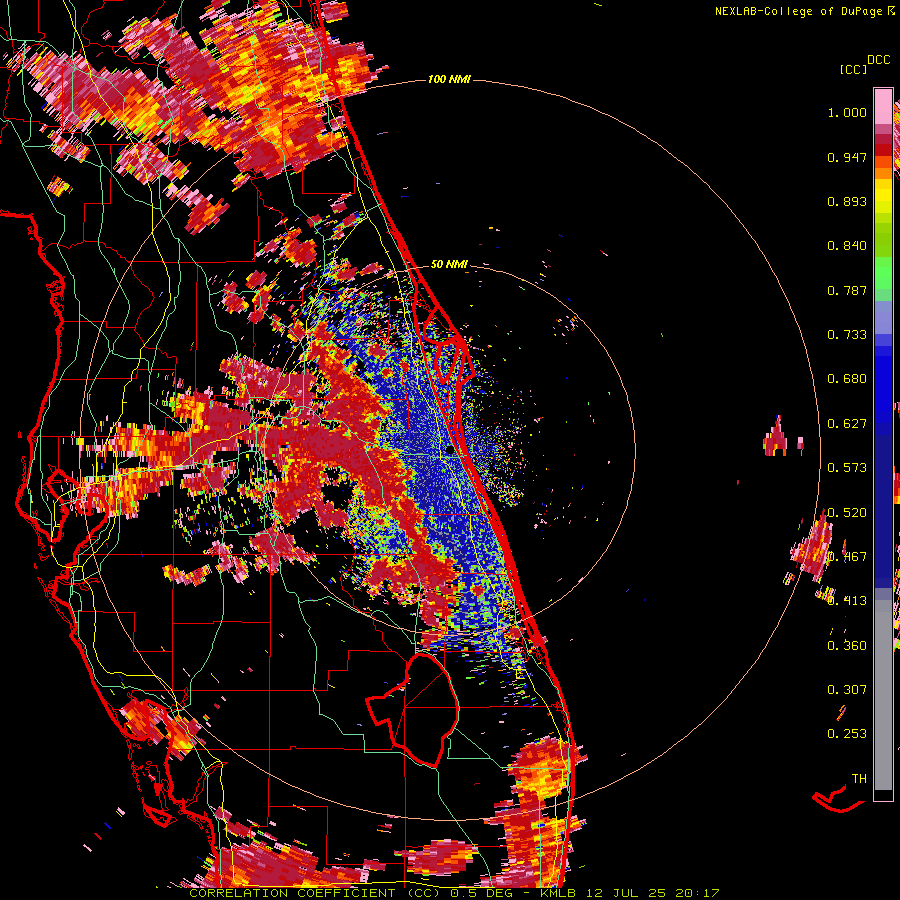Screen dimensions: 900x900
Task: Click the black radar site dot at map center
Action: tap(450, 450)
